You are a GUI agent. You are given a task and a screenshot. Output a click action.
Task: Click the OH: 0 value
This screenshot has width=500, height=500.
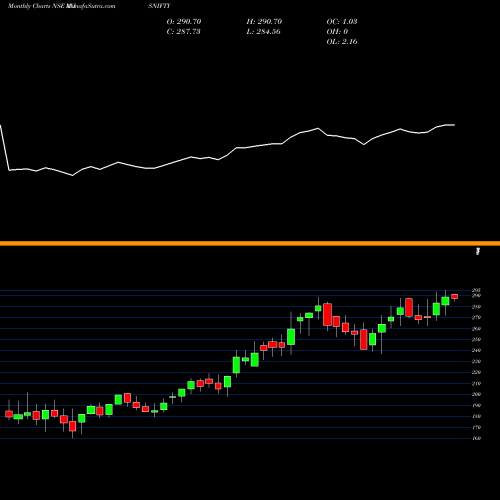tap(337, 32)
